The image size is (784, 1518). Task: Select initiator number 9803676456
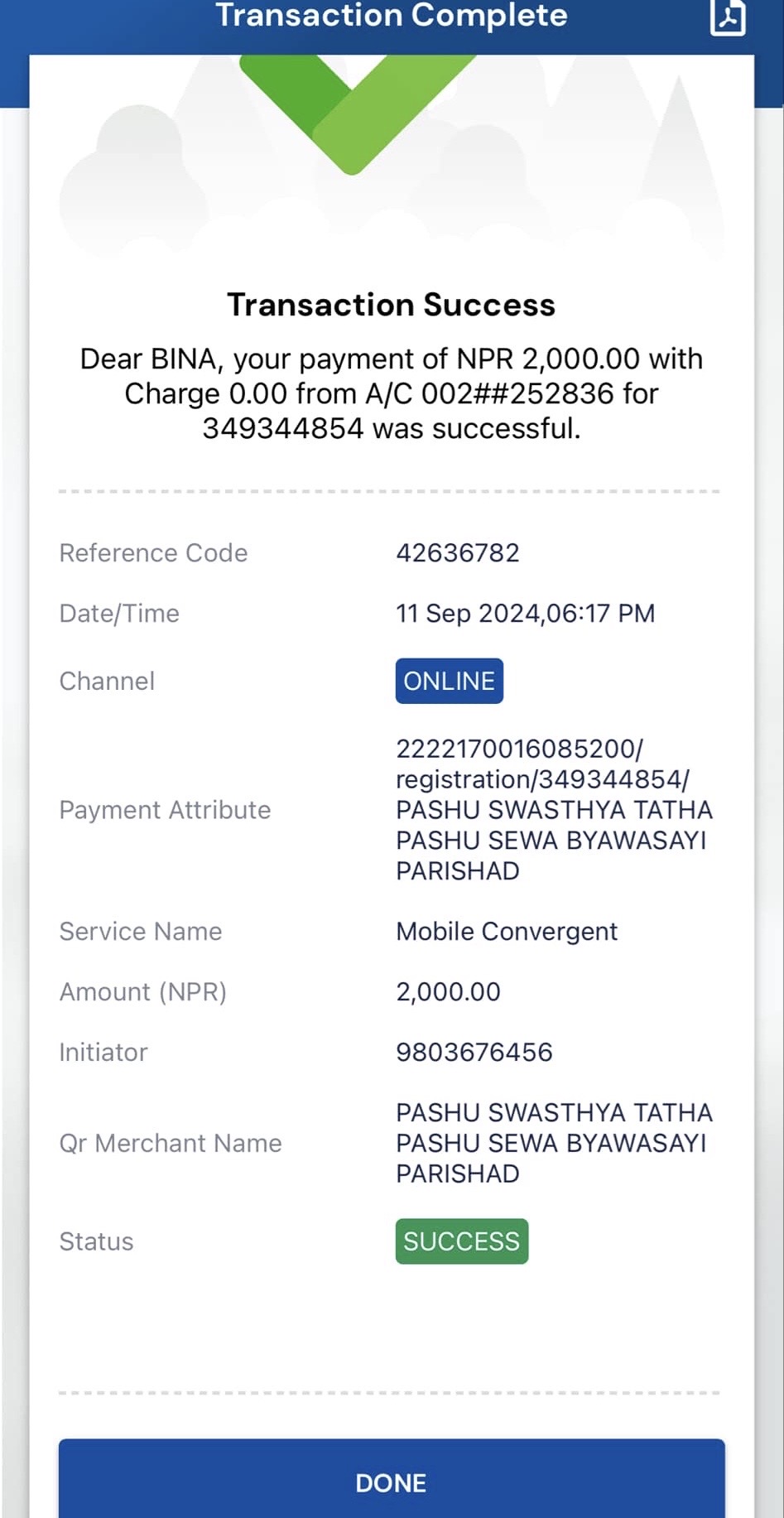(x=474, y=1052)
